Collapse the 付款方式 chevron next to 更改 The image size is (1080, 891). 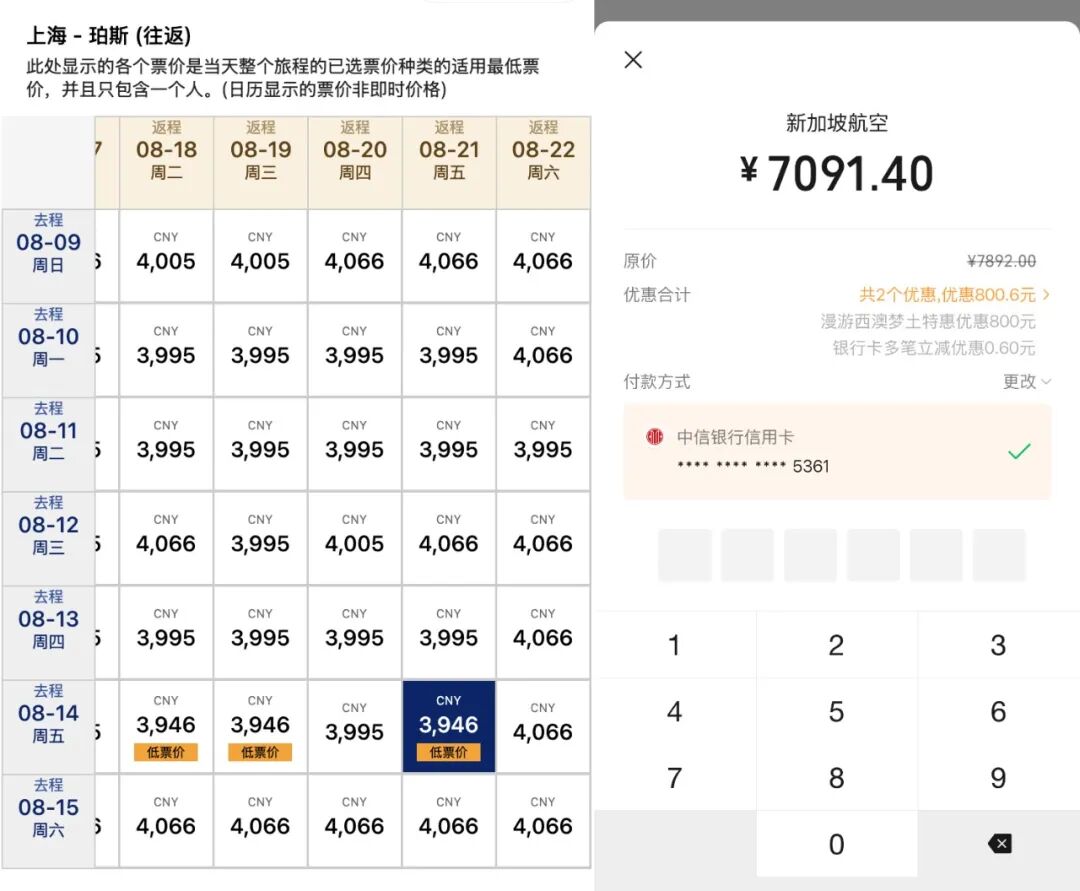1048,382
